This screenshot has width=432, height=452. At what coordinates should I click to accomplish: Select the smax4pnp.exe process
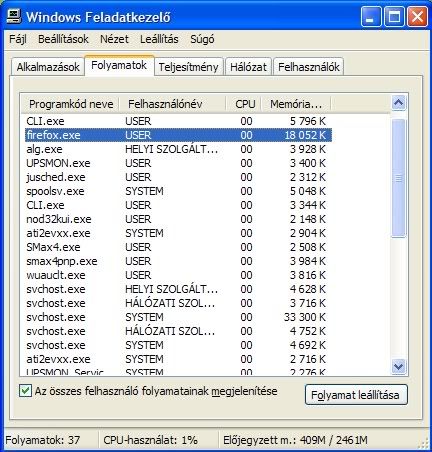(178, 261)
